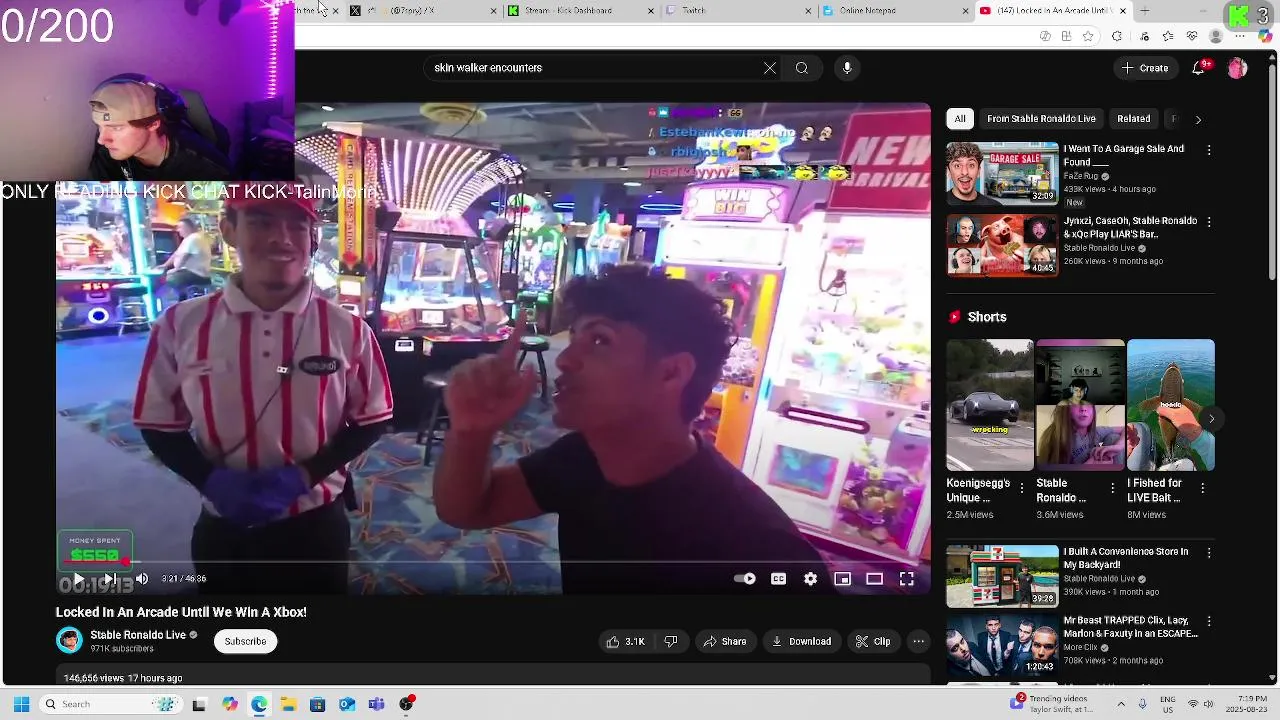Viewport: 1280px width, 720px height.
Task: Switch to miniplayer mode
Action: coord(842,579)
